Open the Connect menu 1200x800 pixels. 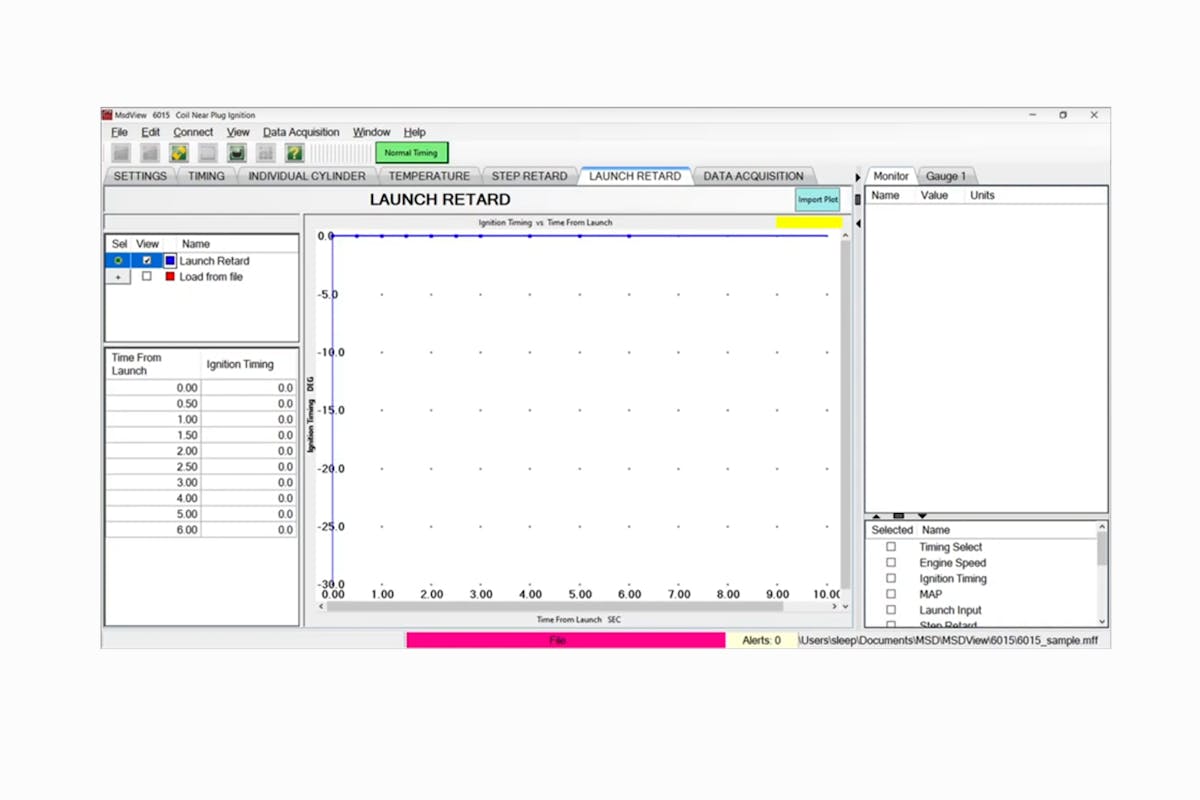coord(193,132)
